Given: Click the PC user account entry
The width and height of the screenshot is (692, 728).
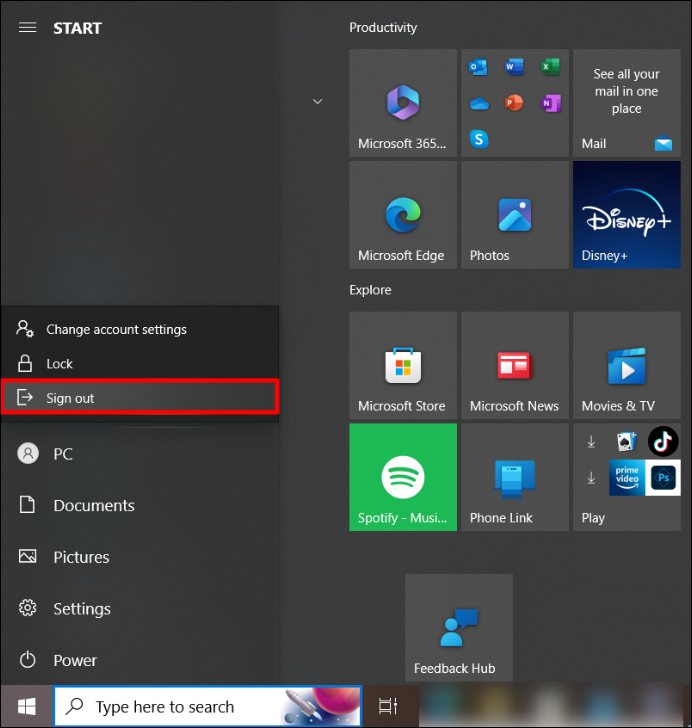Looking at the screenshot, I should point(139,454).
